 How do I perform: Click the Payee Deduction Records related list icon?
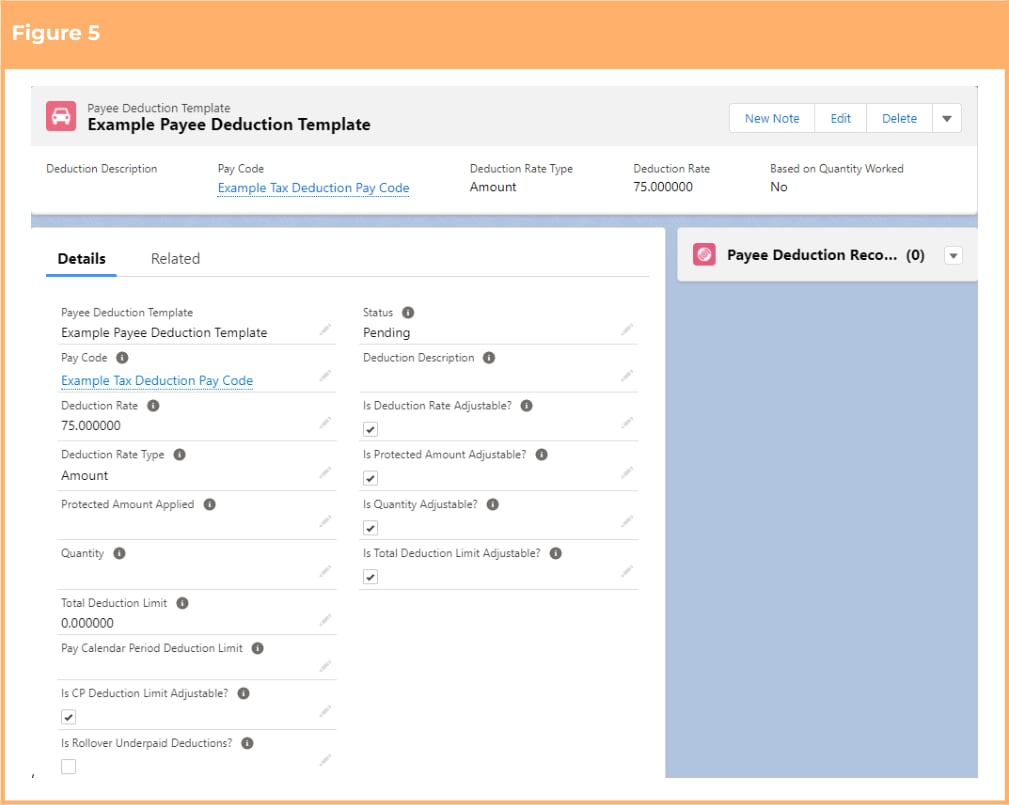(x=704, y=255)
